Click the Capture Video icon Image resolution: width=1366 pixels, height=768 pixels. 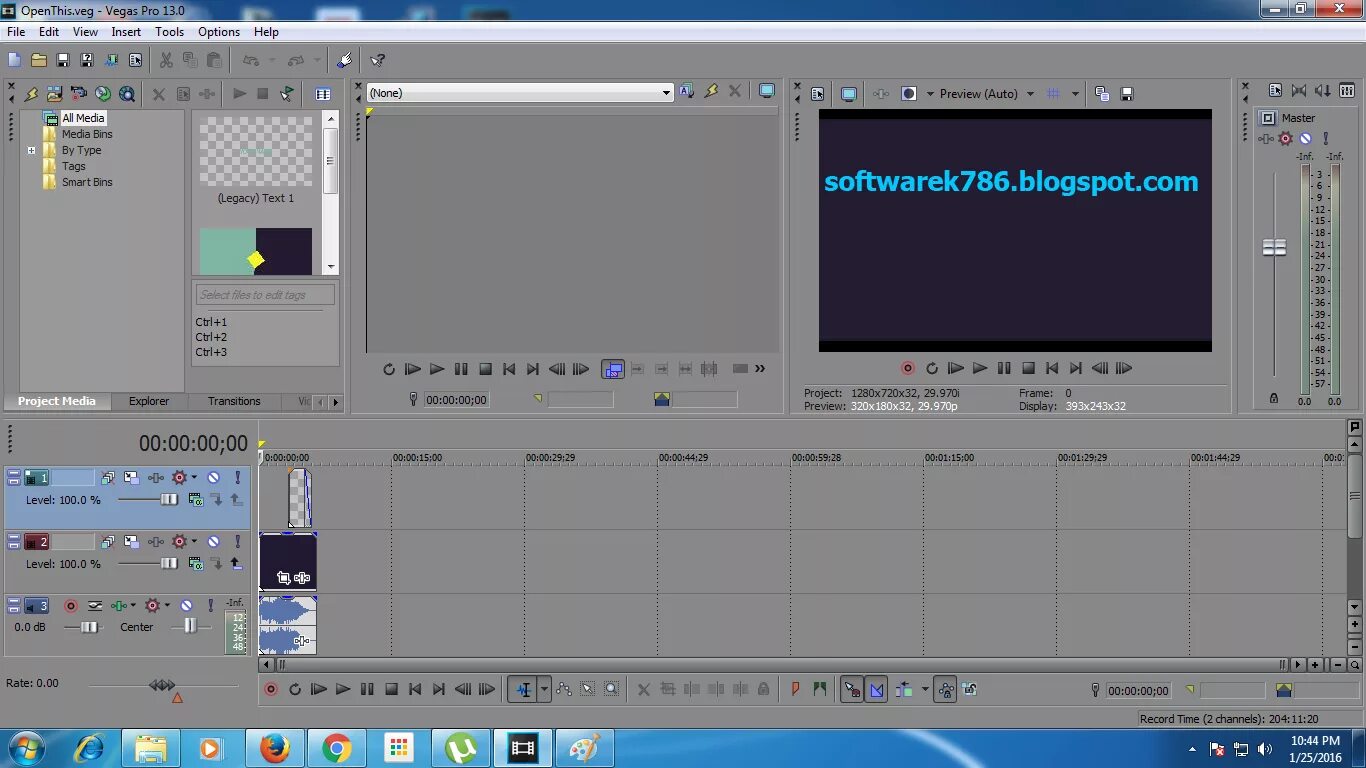click(79, 92)
